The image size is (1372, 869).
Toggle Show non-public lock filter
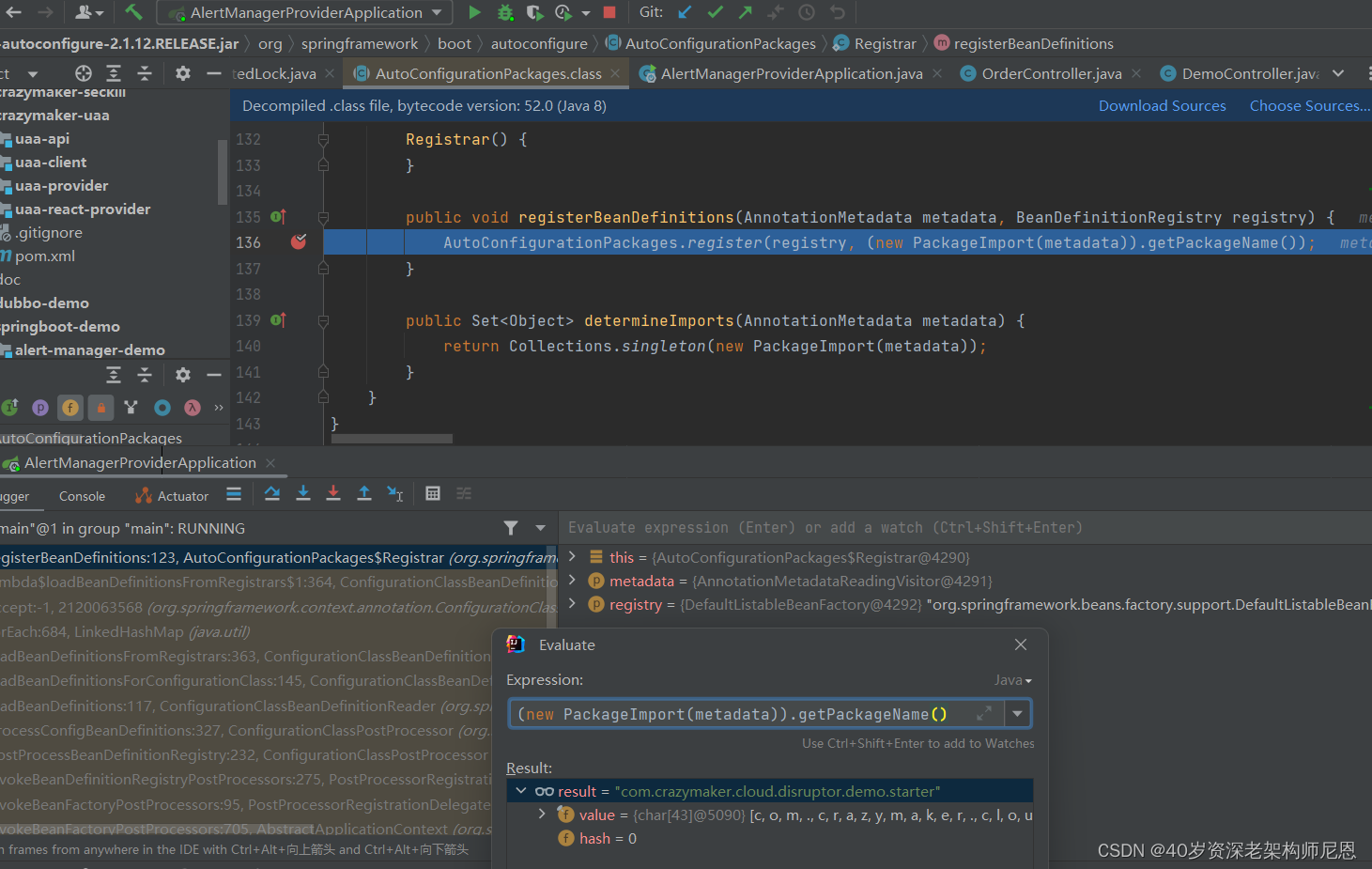coord(100,407)
